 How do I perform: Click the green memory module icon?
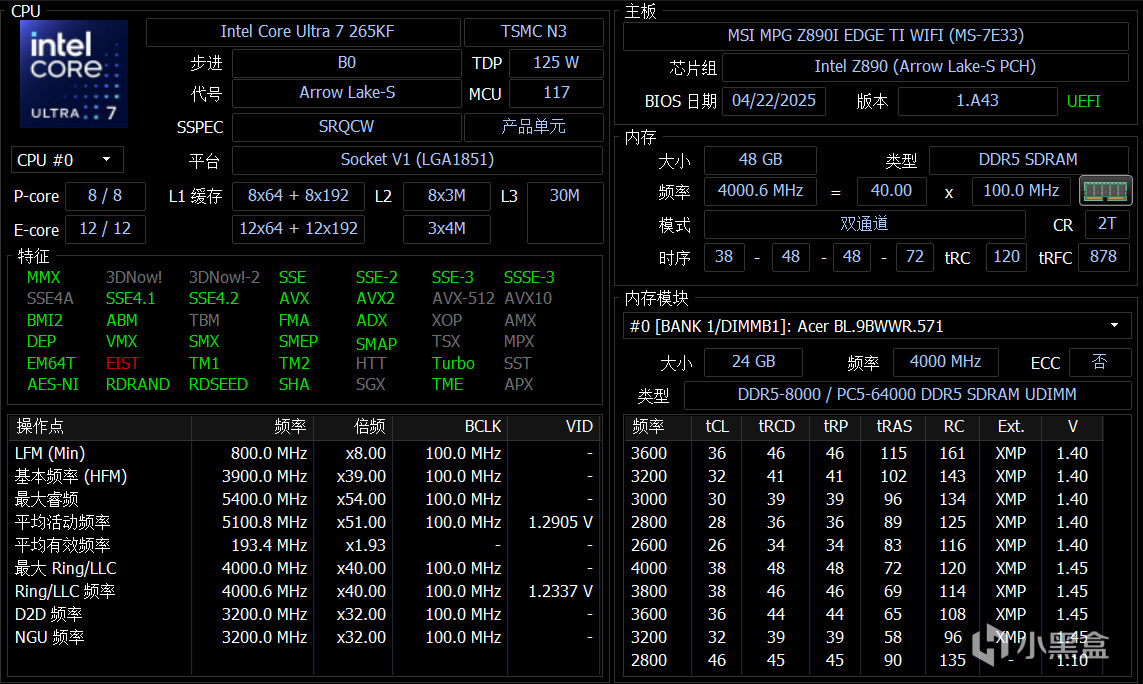[1105, 191]
